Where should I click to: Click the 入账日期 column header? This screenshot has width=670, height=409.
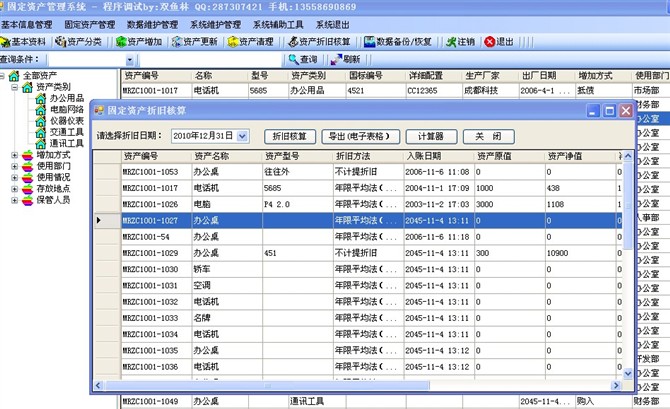click(x=439, y=156)
